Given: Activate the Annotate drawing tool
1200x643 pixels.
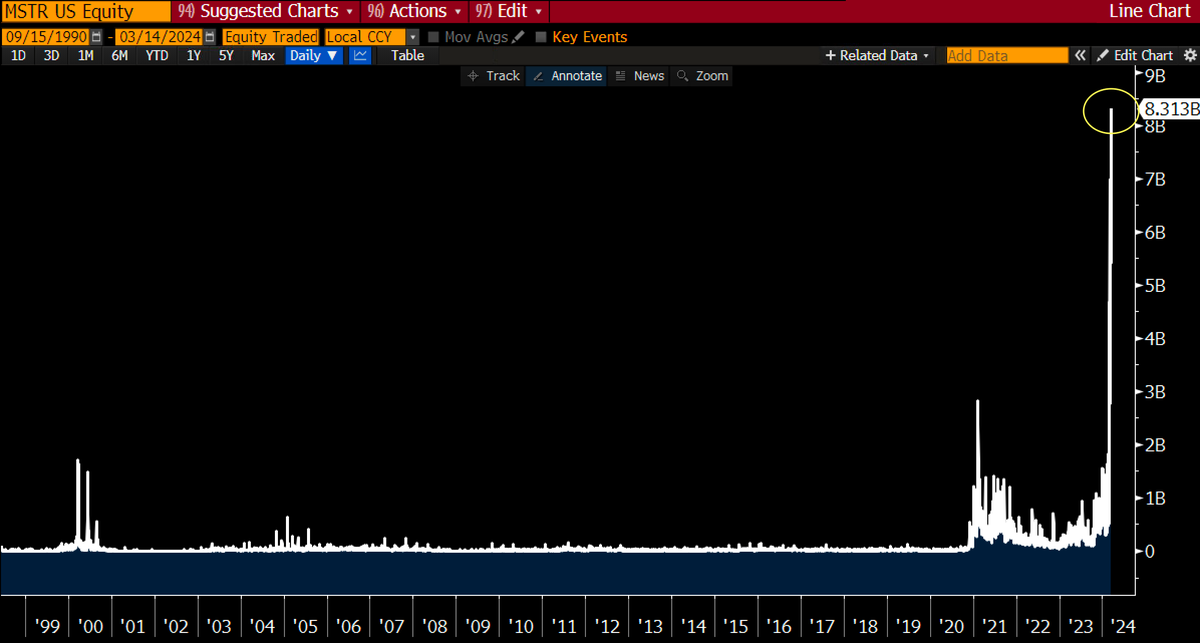Looking at the screenshot, I should tap(567, 76).
